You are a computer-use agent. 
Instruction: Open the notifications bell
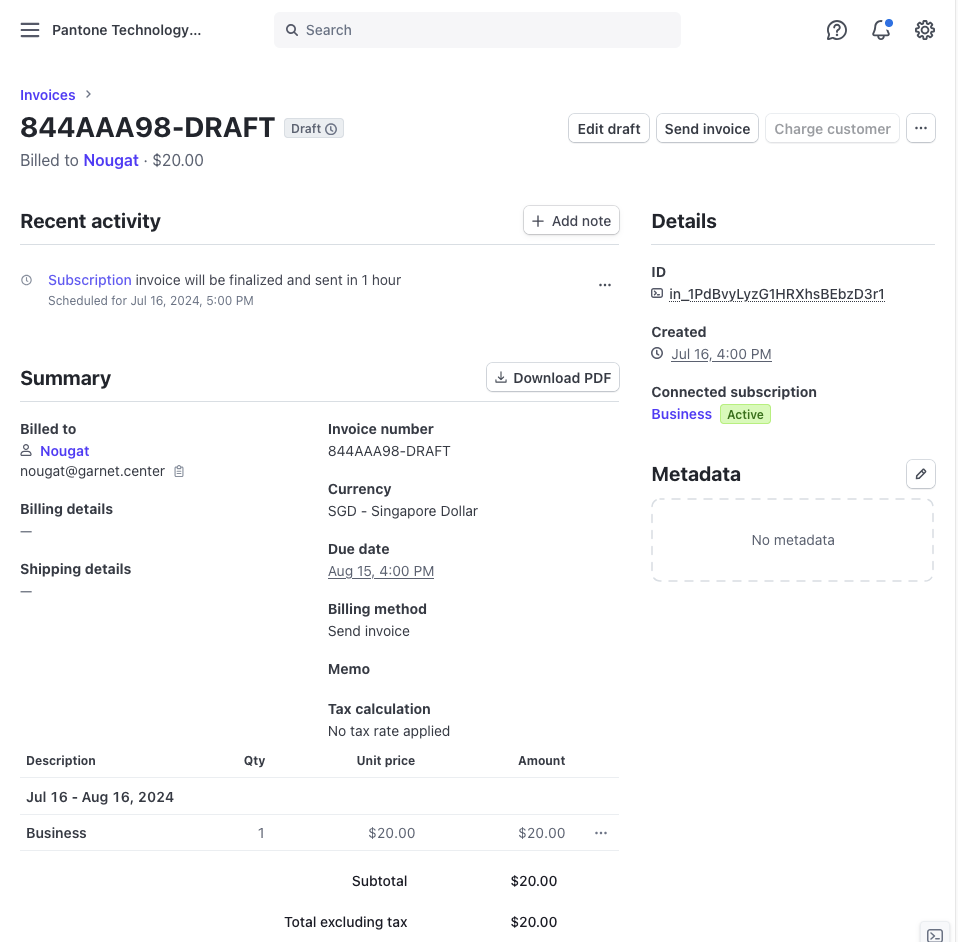(x=879, y=30)
